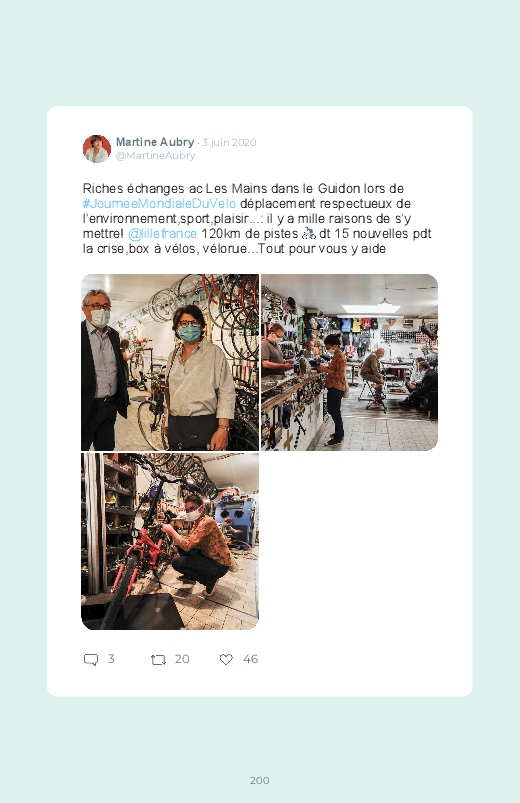
Task: Click the retweet arrows icon
Action: 158,660
